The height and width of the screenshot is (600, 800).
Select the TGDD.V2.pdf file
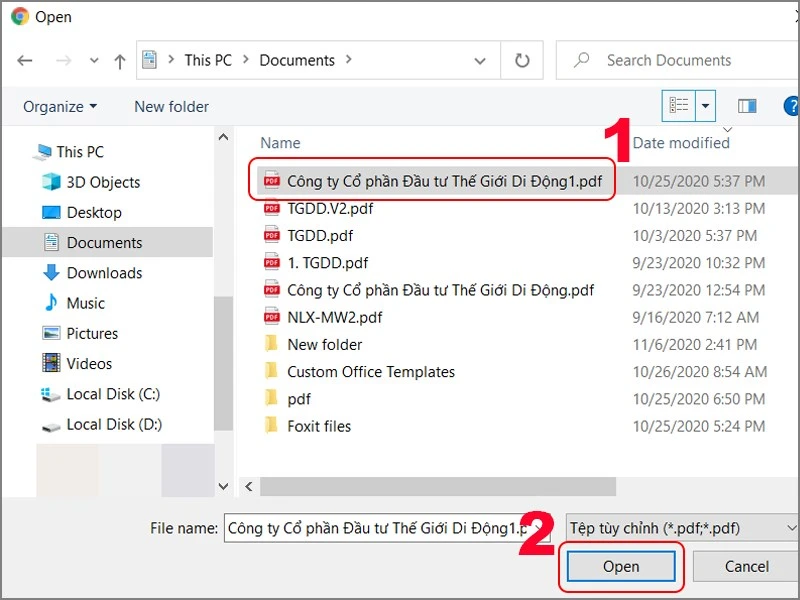330,208
